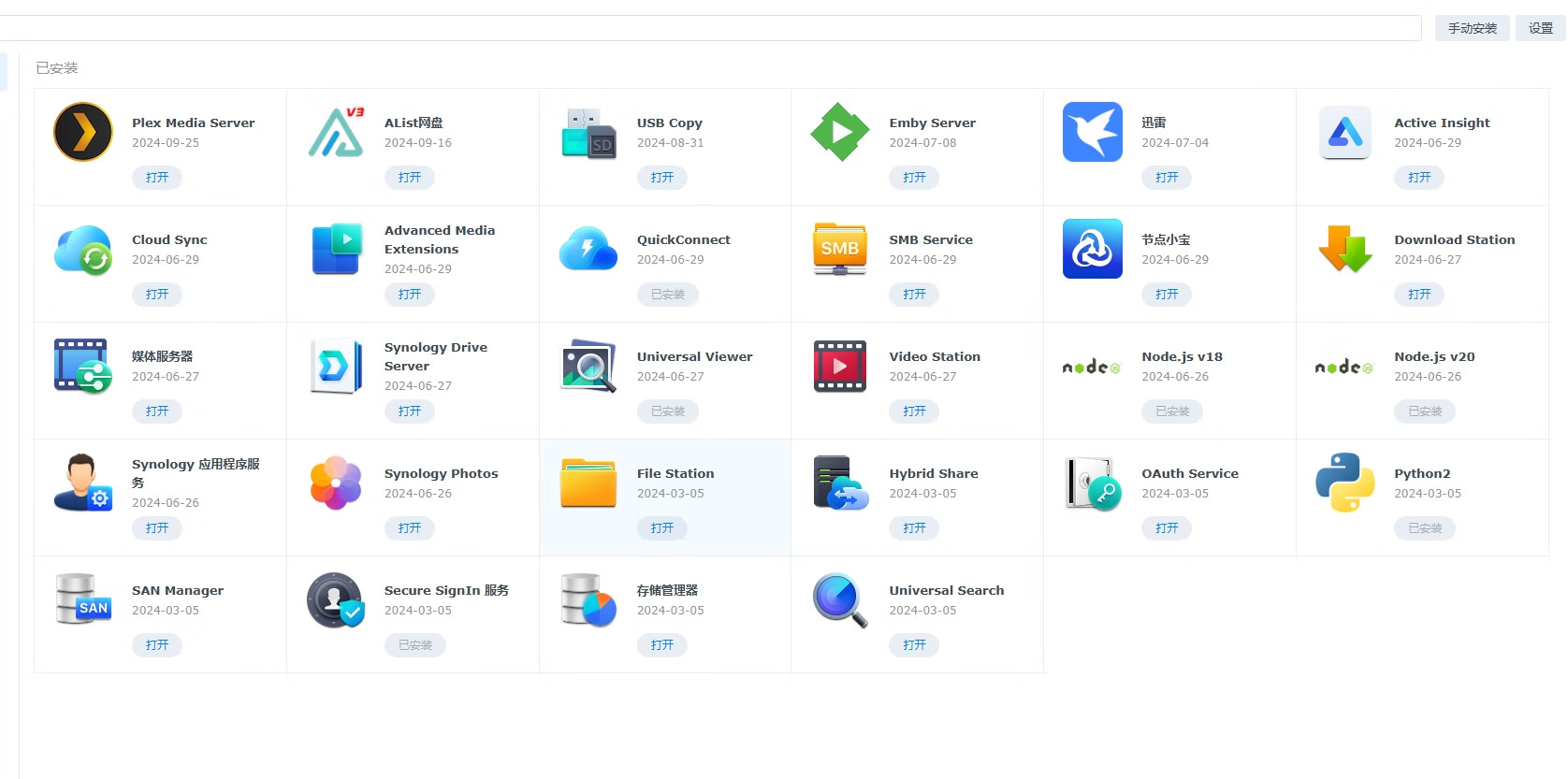This screenshot has width=1568, height=779.
Task: Click the Universal Viewer magnifier icon
Action: click(x=588, y=366)
